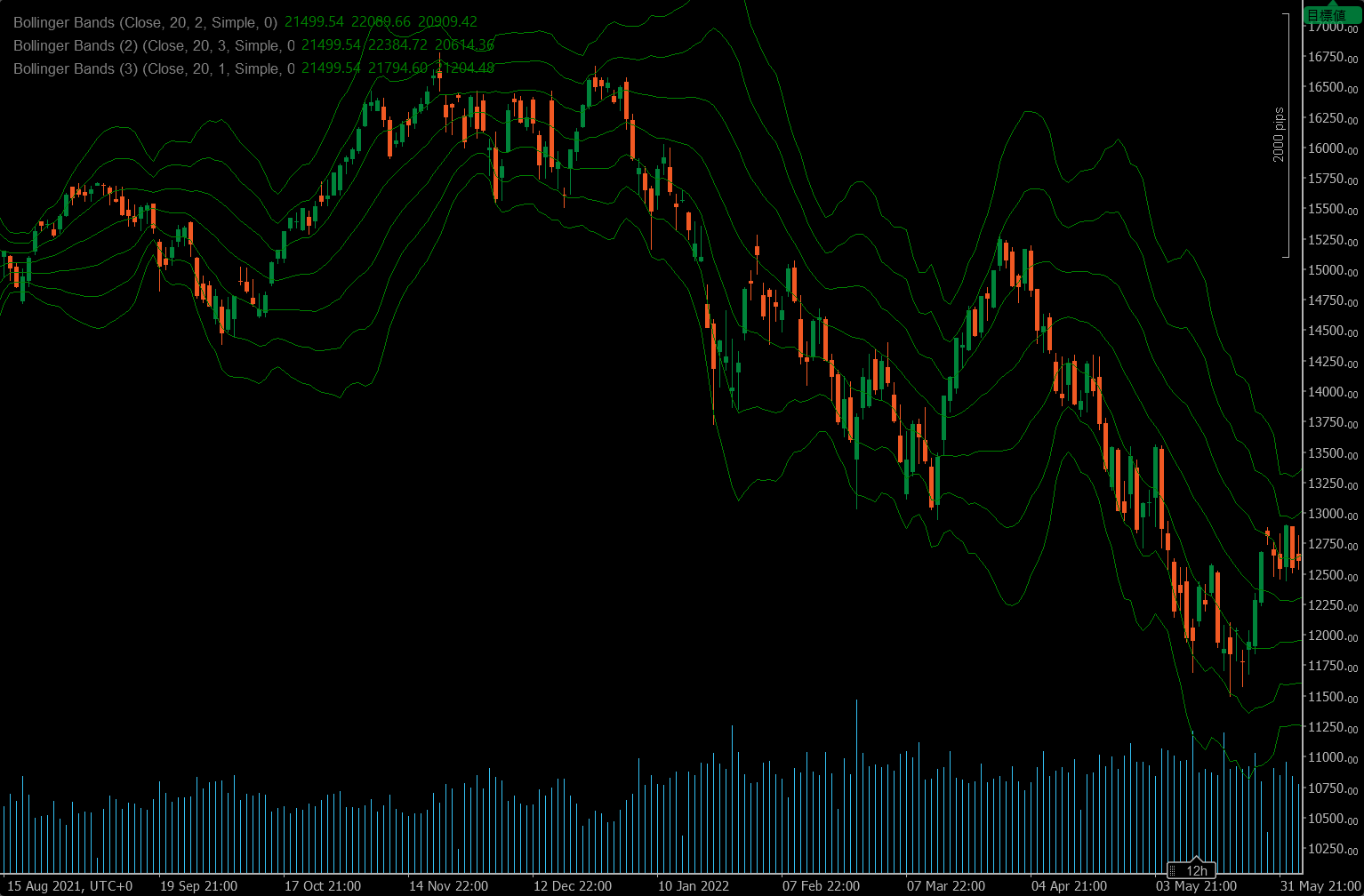Click the 22089.66 upper band value

[x=381, y=22]
